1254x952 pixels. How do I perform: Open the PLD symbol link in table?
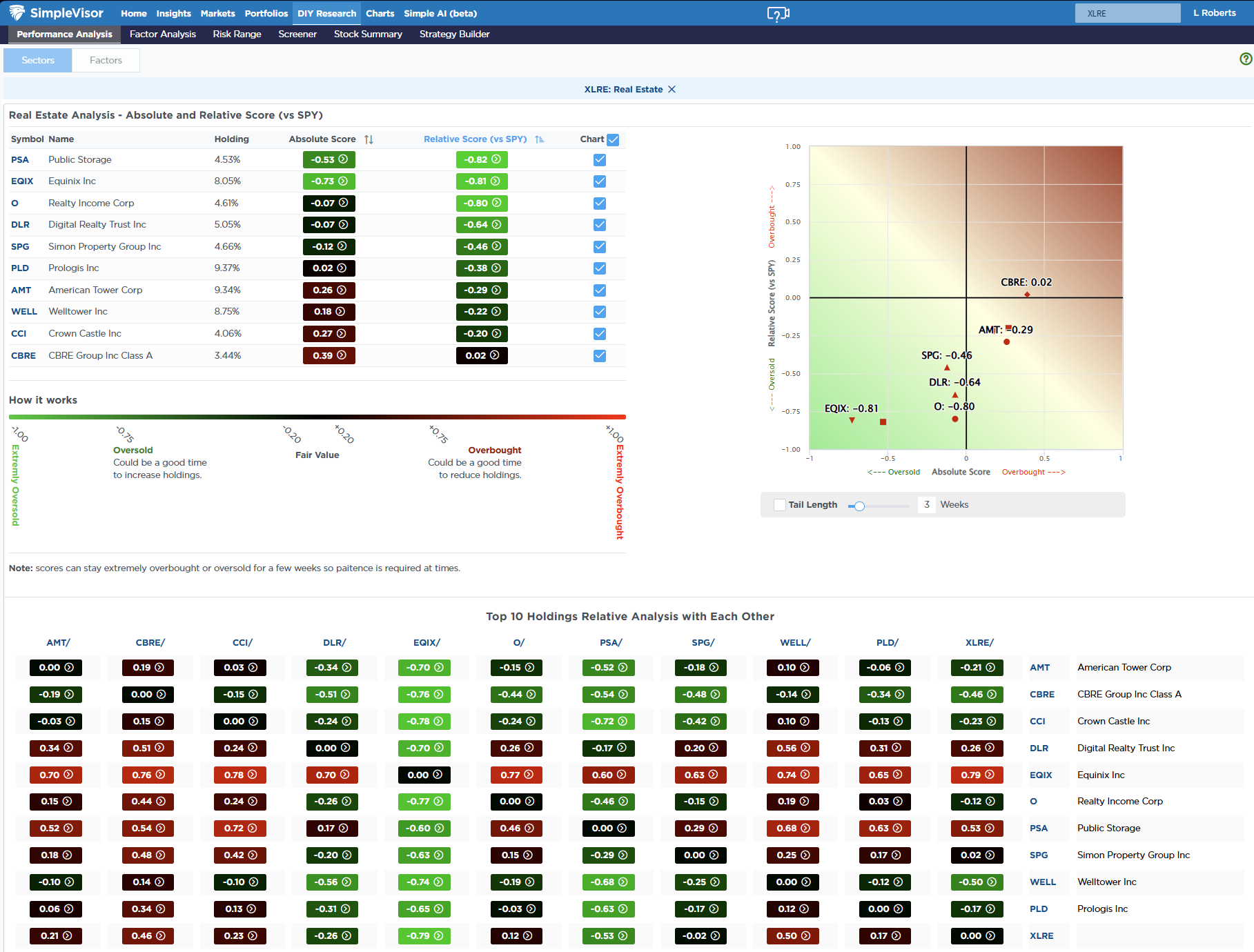(x=20, y=268)
